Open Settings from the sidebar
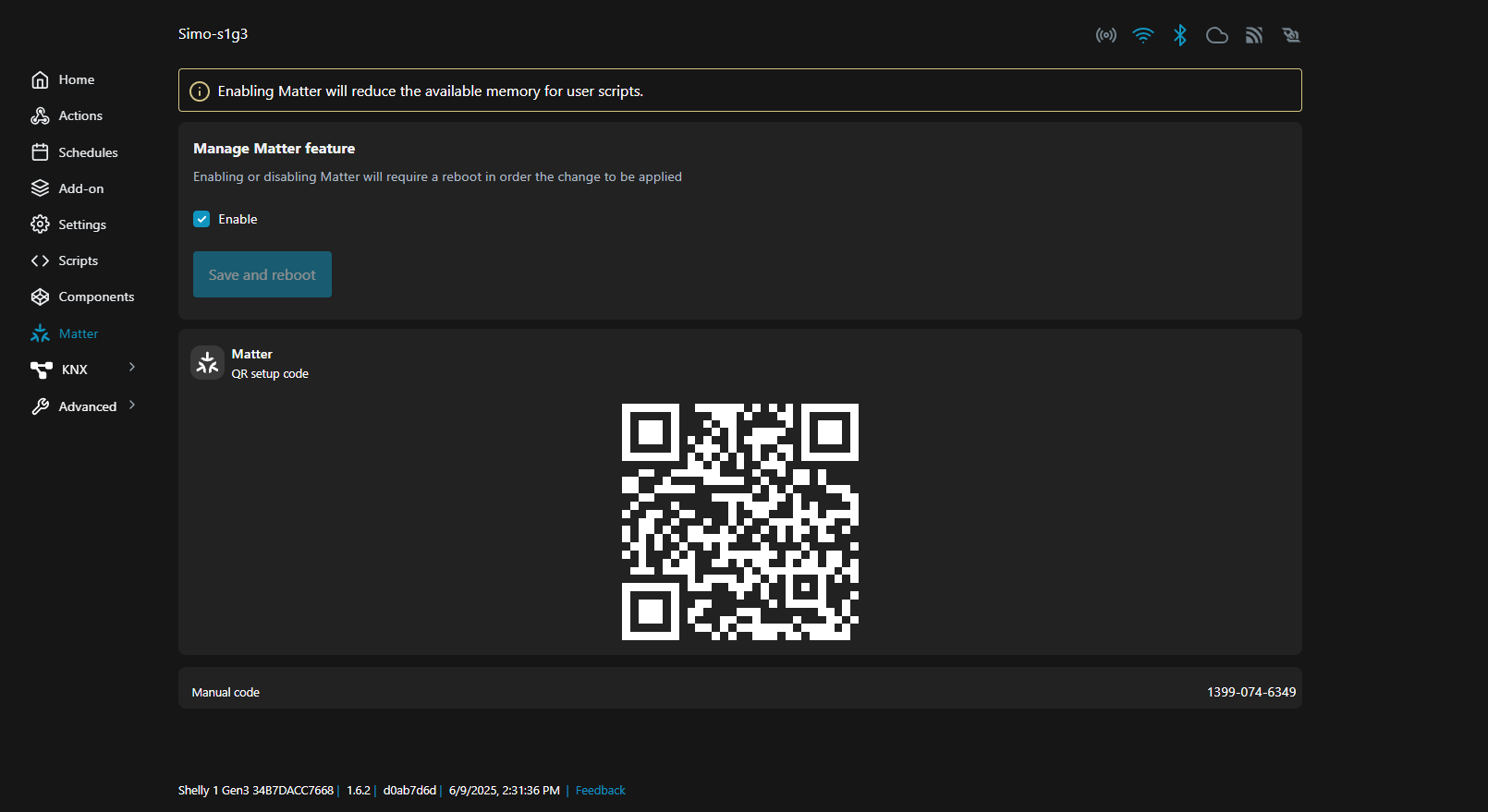The height and width of the screenshot is (812, 1488). coord(81,225)
